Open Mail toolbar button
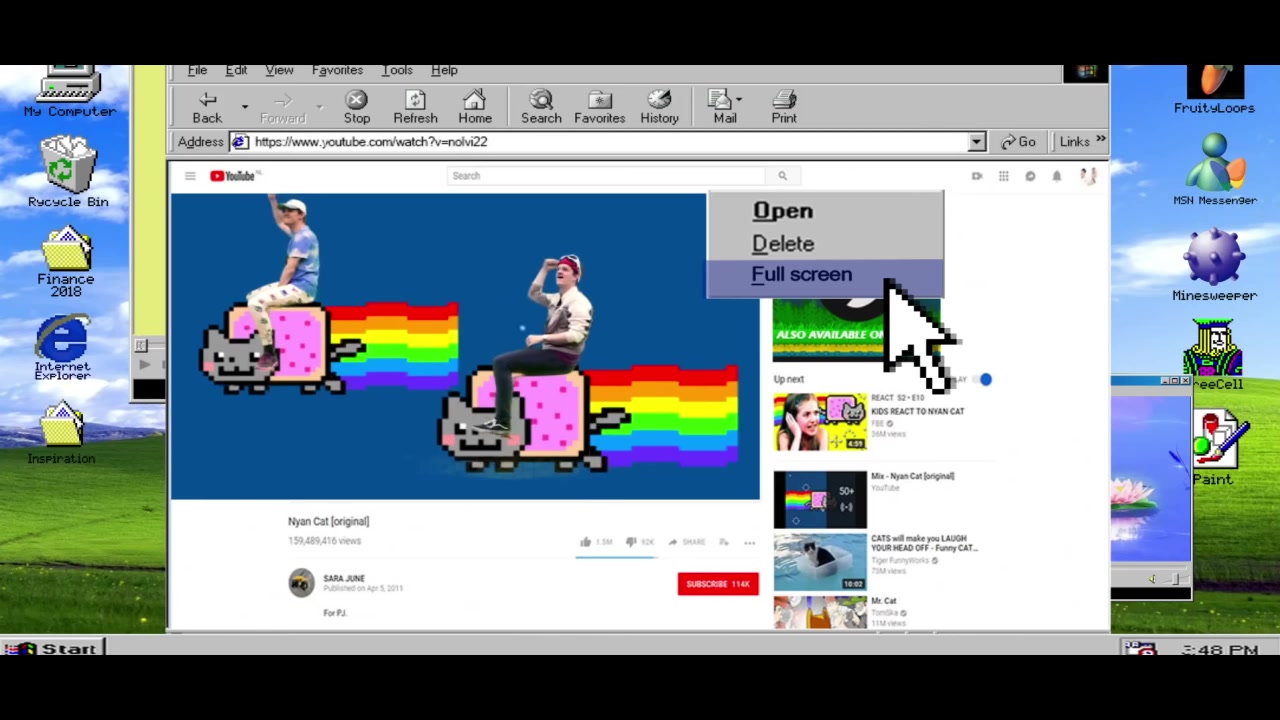 pos(725,107)
